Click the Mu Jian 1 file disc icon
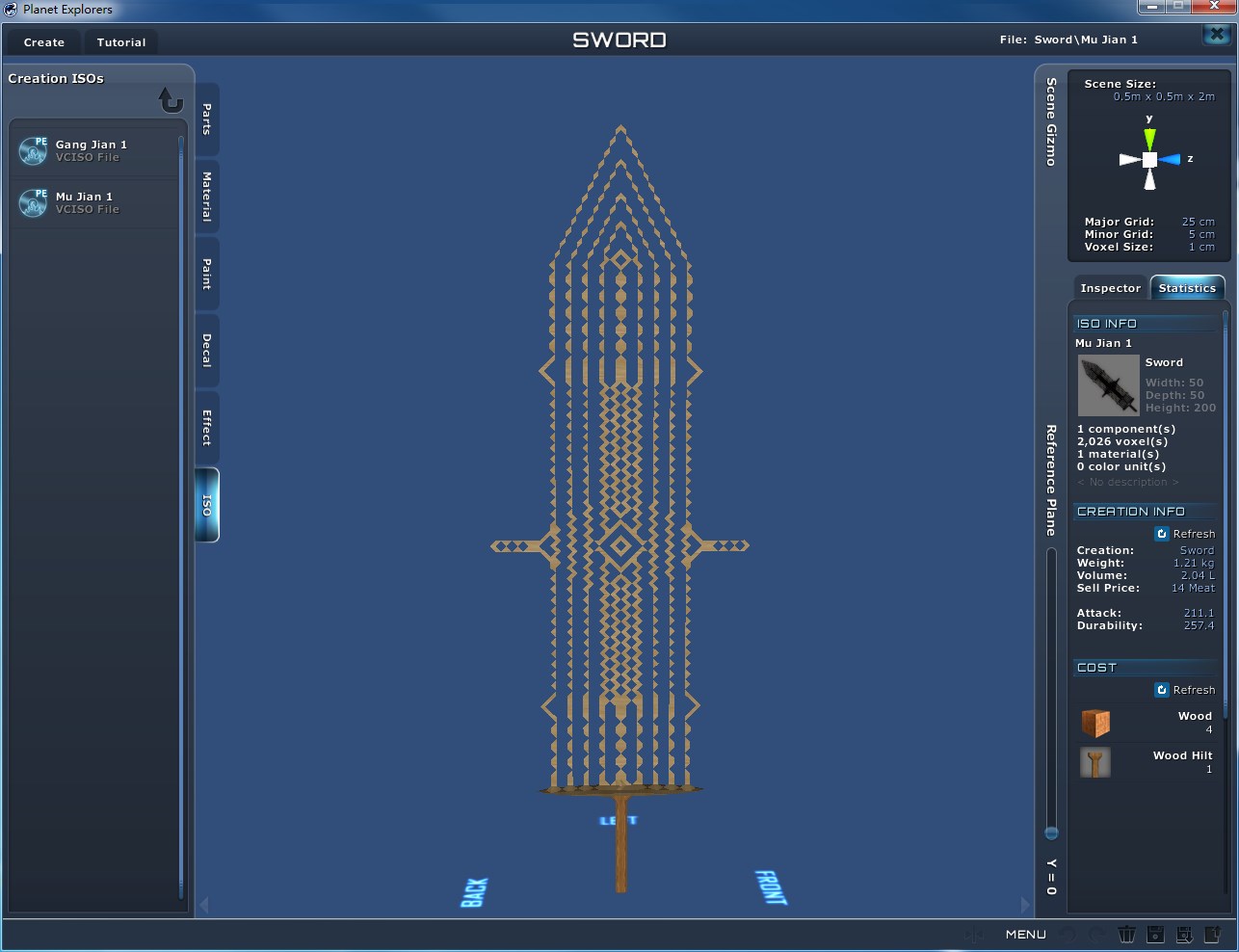1239x952 pixels. [x=33, y=202]
